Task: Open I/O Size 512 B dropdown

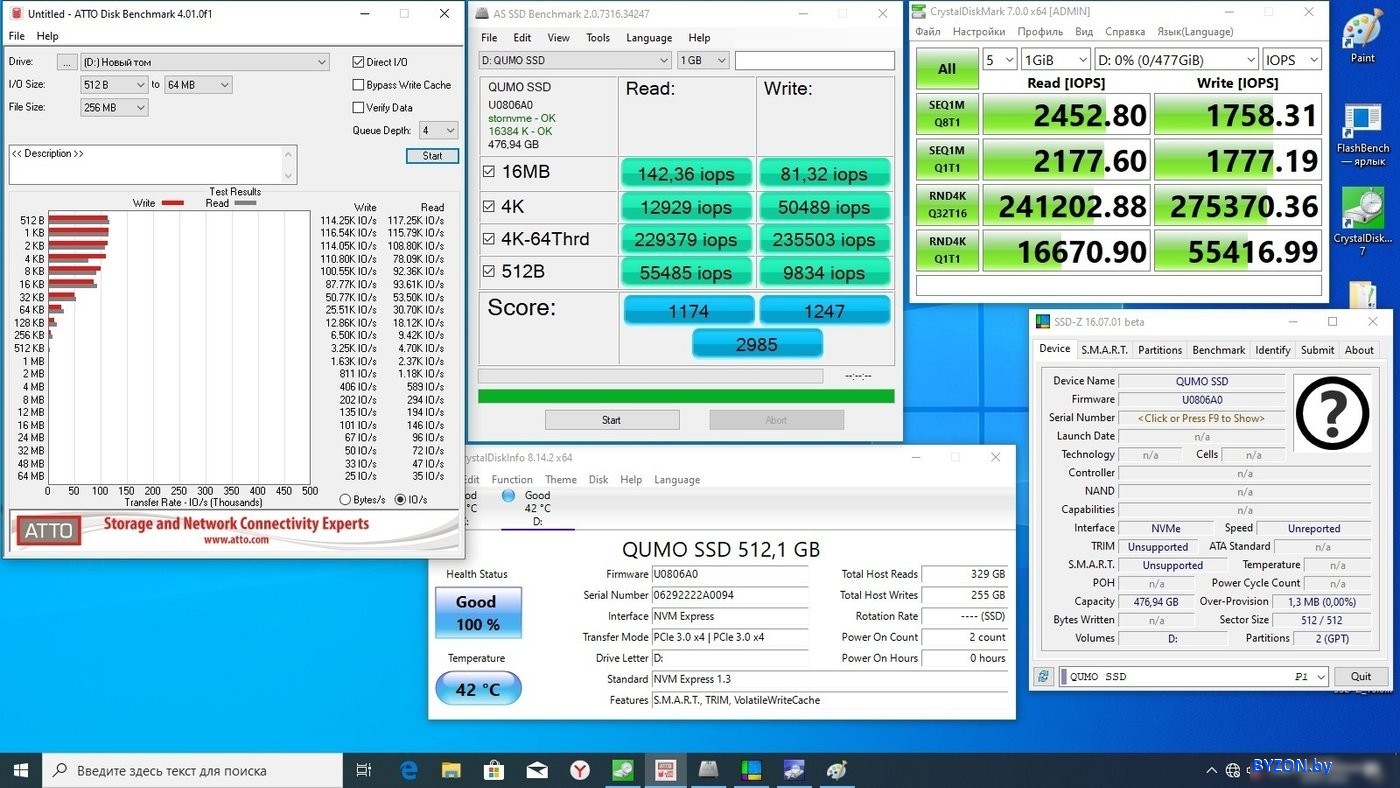Action: [x=114, y=85]
